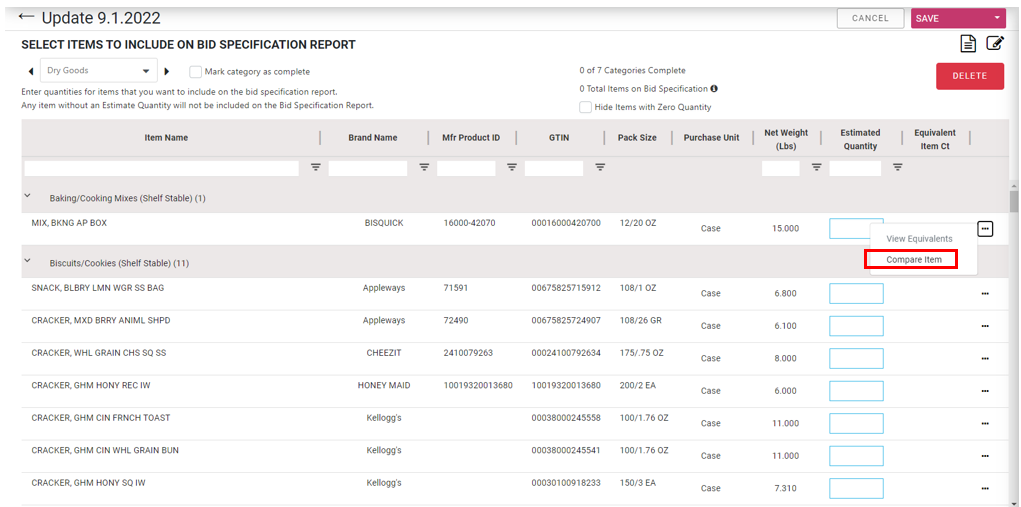Image resolution: width=1021 pixels, height=507 pixels.
Task: Click quantity field for HONEY MAID cracker
Action: (x=856, y=391)
